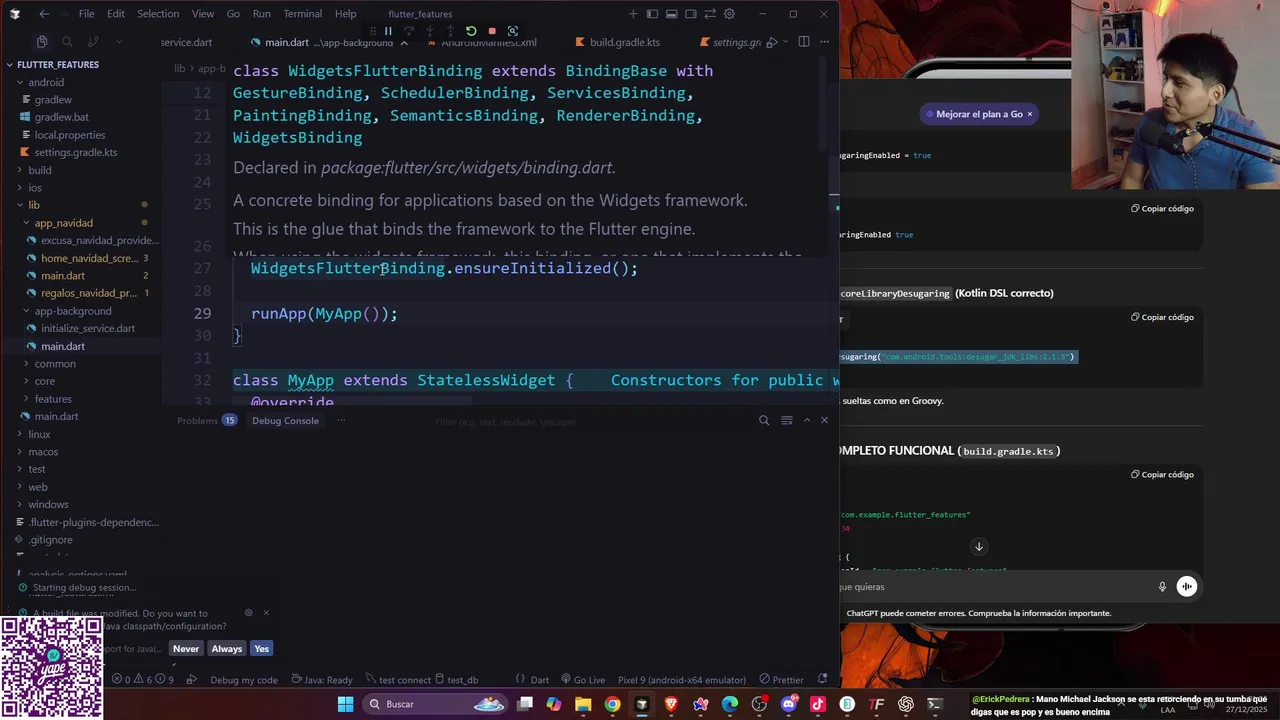Image resolution: width=1280 pixels, height=720 pixels.
Task: Toggle secondary side bar layout icon
Action: pos(691,14)
